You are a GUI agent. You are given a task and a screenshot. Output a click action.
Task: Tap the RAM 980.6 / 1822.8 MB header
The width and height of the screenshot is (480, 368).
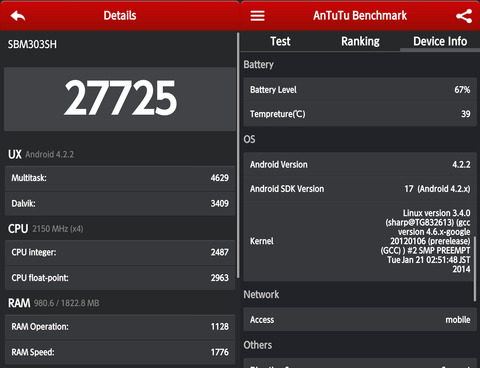(53, 303)
